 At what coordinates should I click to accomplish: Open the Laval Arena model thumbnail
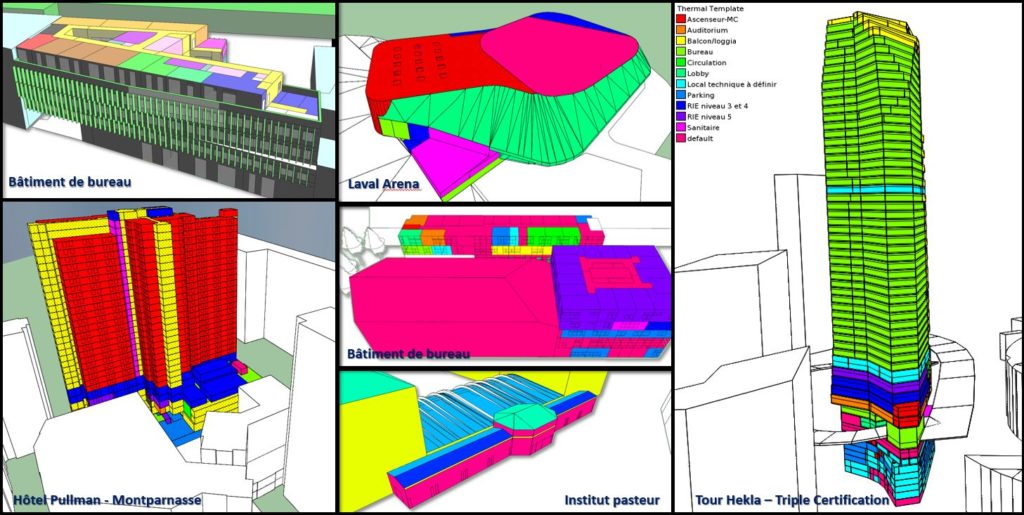click(503, 100)
